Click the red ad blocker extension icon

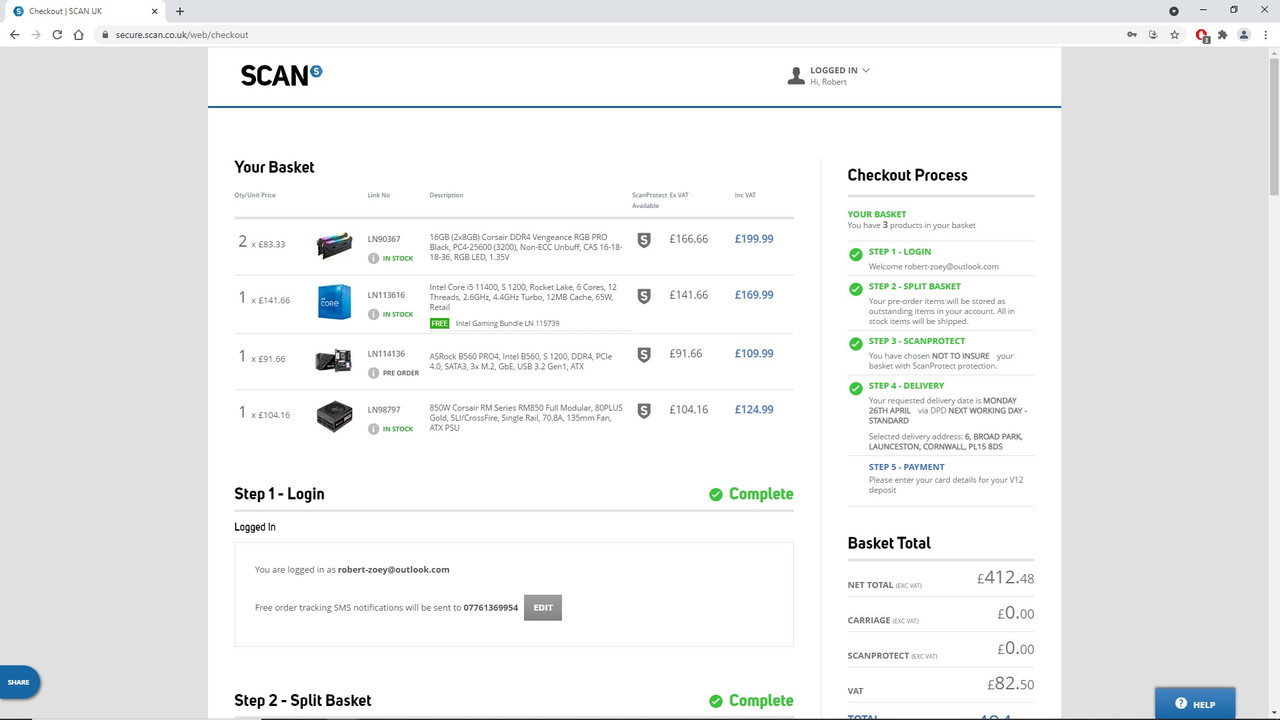point(1202,35)
